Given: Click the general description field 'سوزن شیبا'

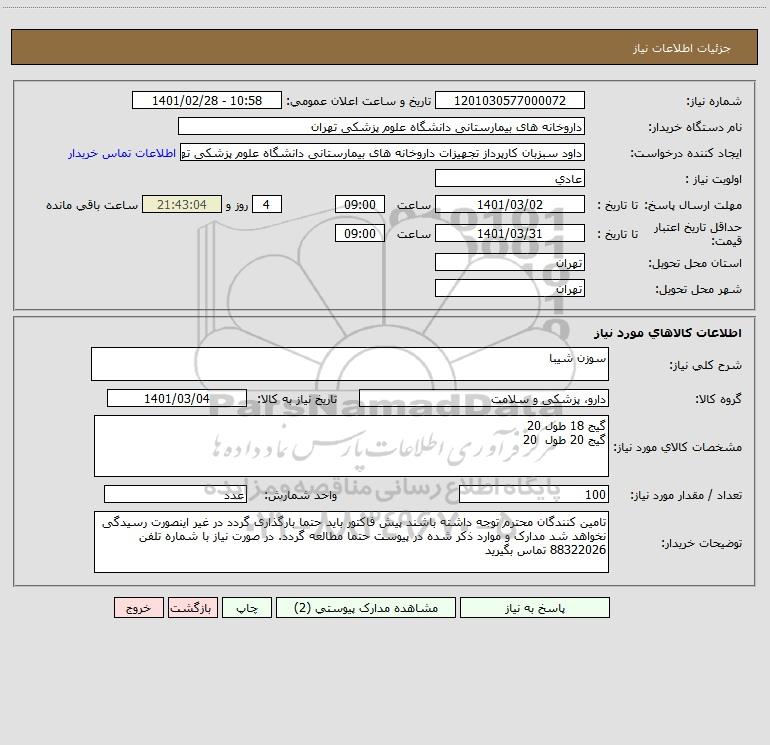Looking at the screenshot, I should [350, 364].
